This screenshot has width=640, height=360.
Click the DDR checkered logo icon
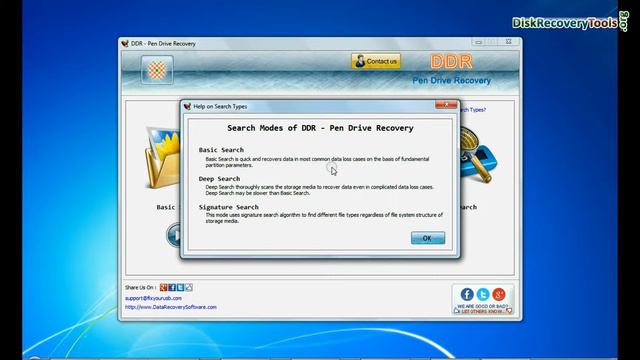(x=157, y=70)
